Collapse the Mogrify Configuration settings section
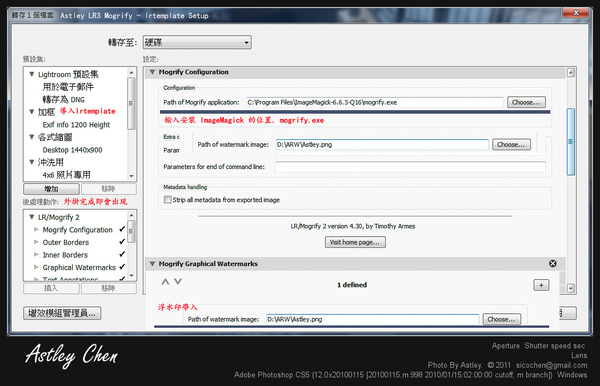The width and height of the screenshot is (600, 386). 152,72
